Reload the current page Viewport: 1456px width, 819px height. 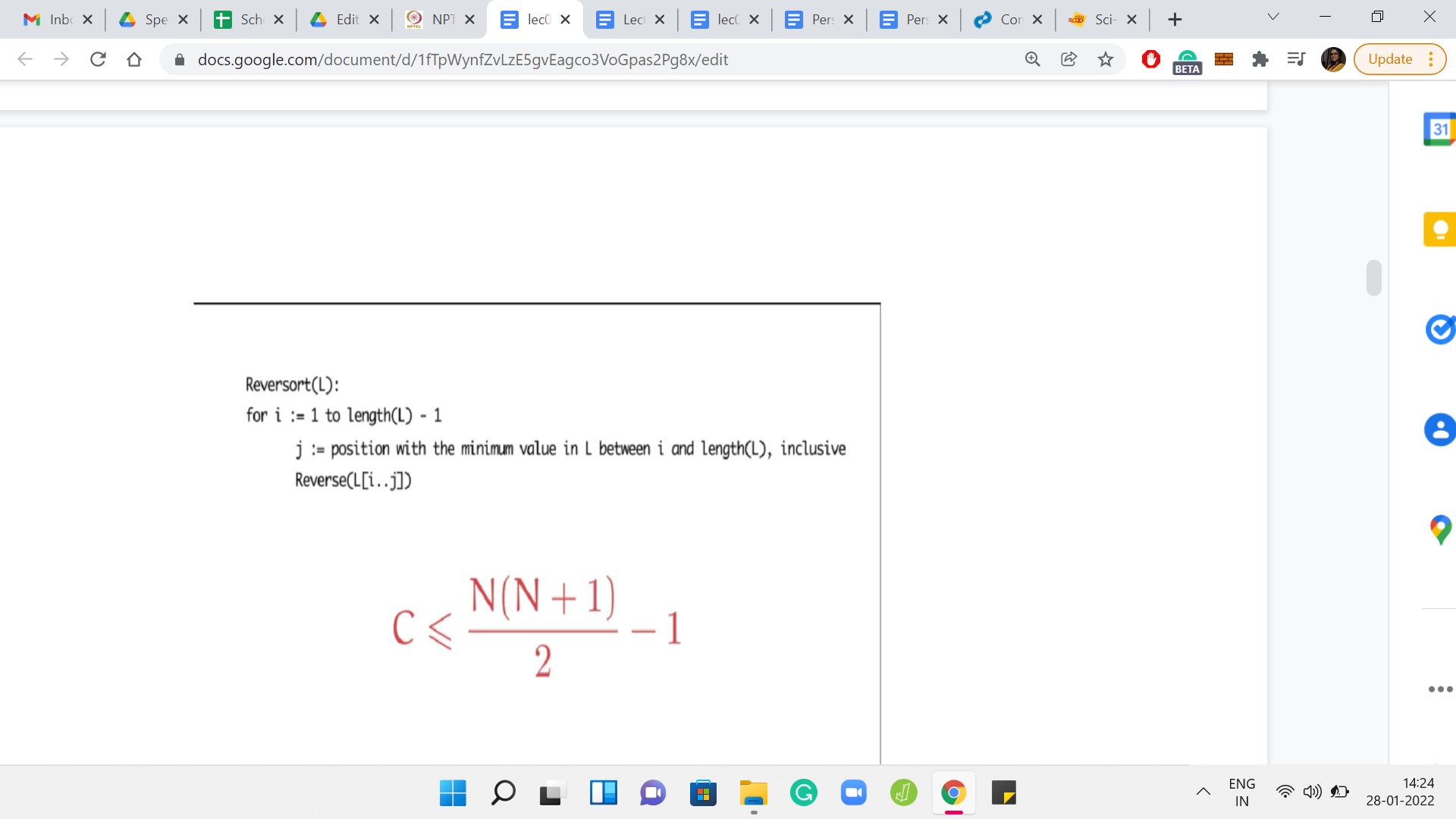98,59
